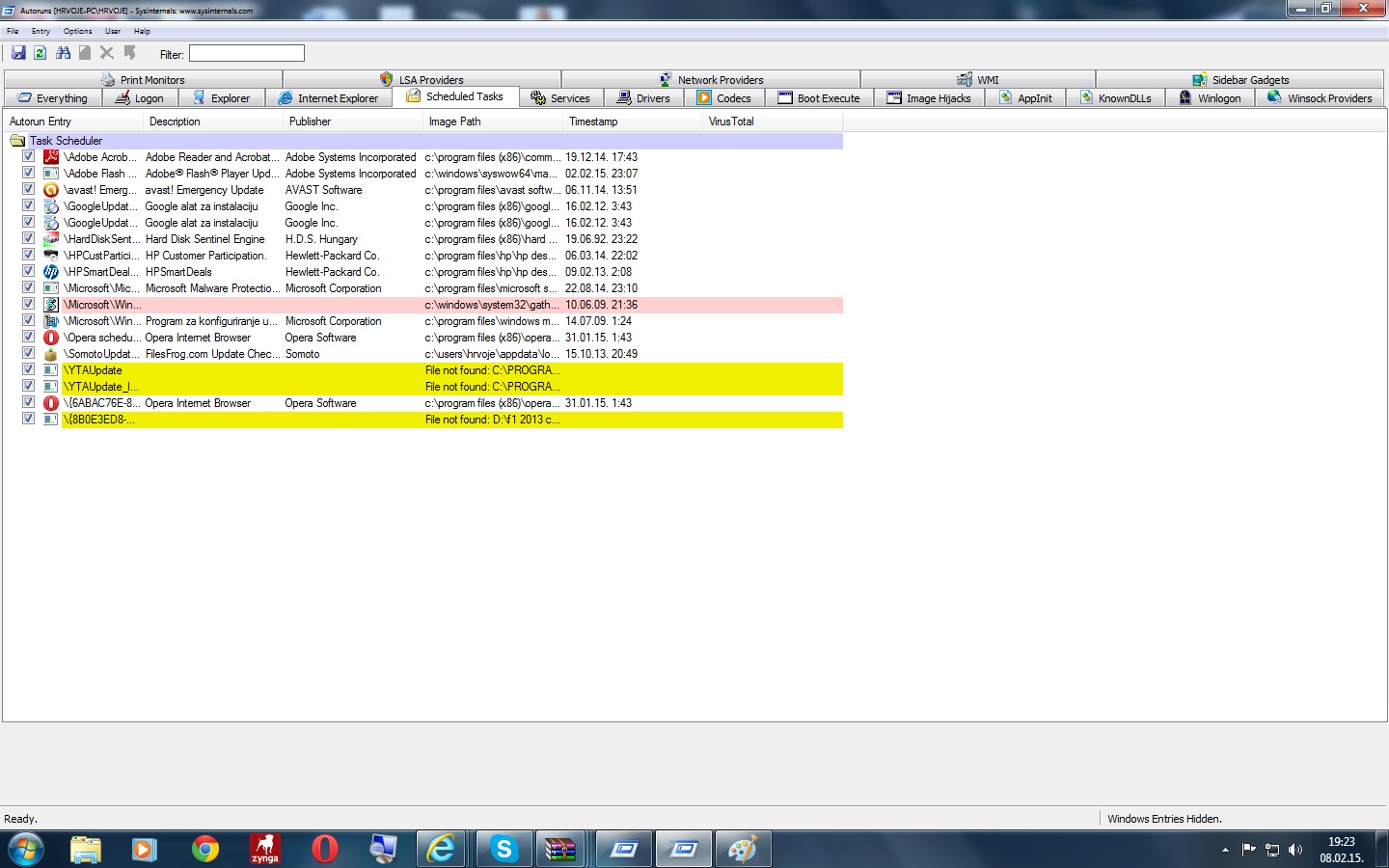
Task: Open the Network Providers tab
Action: [x=711, y=79]
